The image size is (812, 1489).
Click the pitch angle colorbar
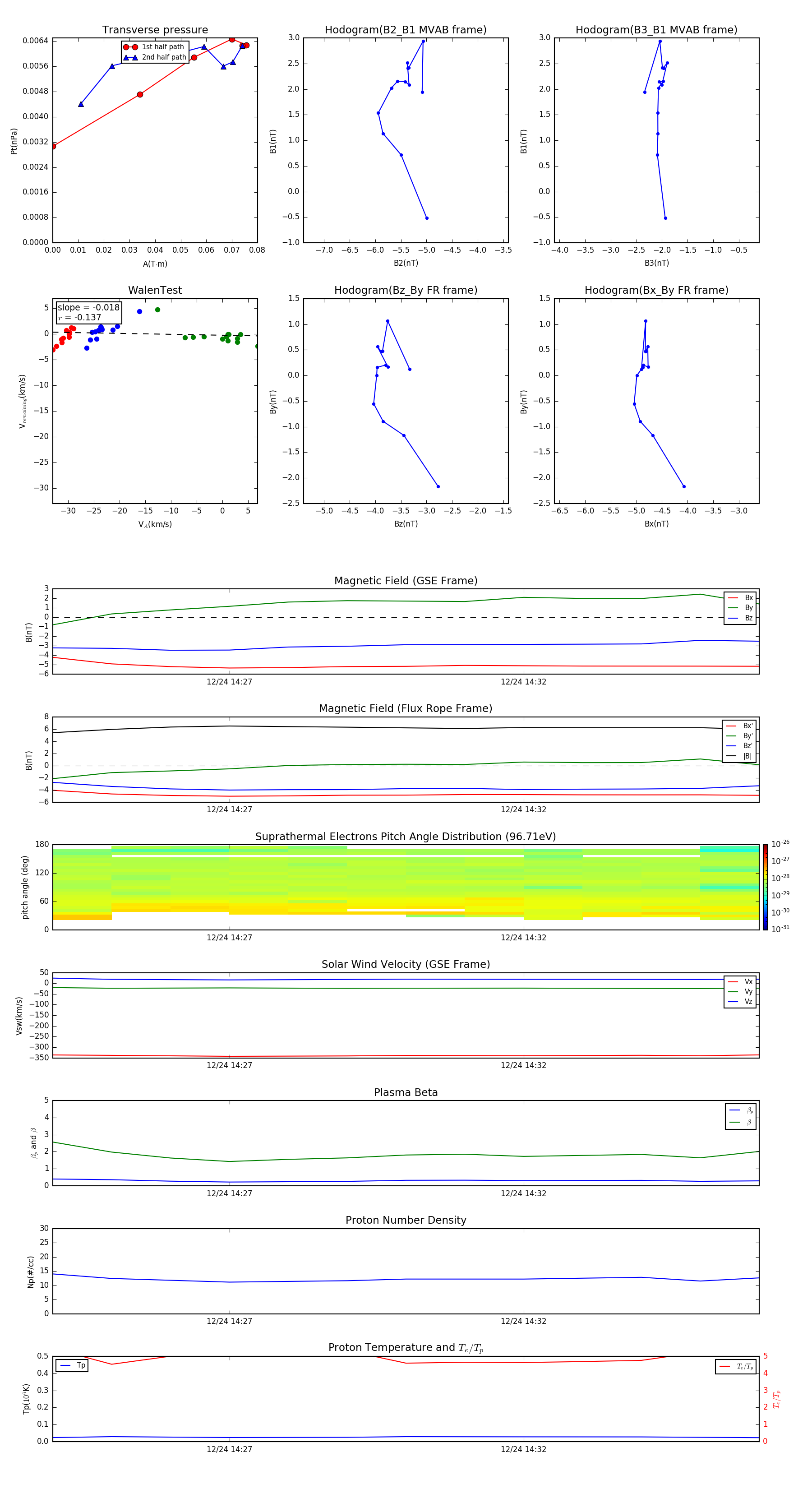pos(765,887)
